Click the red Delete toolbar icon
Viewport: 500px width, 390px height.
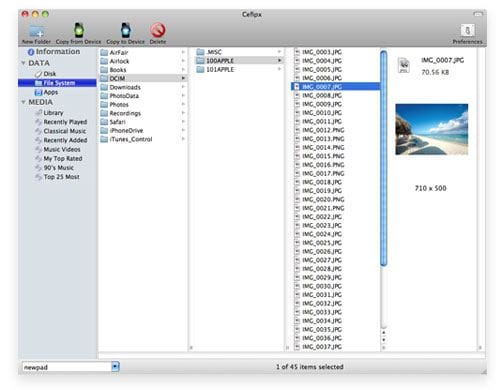pos(157,30)
